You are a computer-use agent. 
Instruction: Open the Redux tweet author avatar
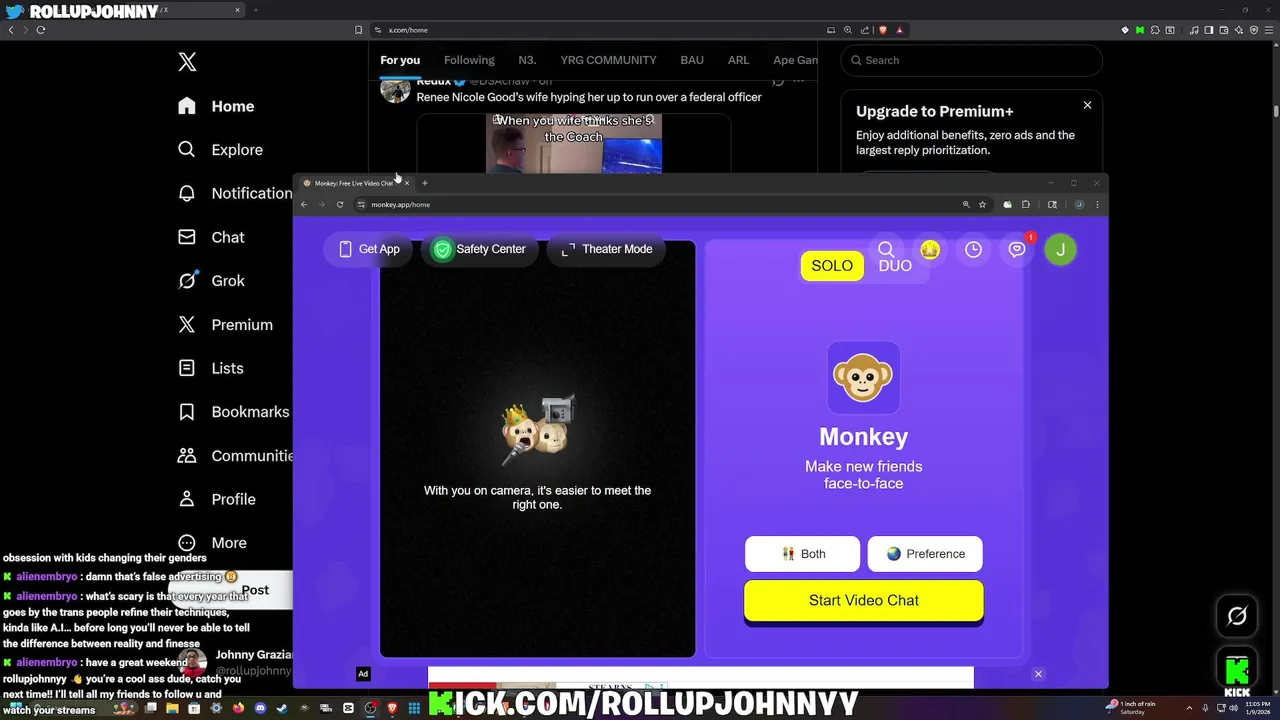(x=395, y=89)
